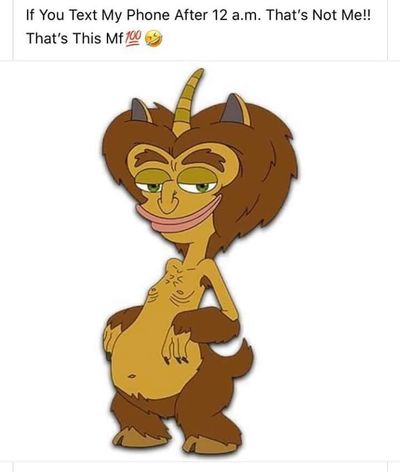Click the monster's long nose
Image resolution: width=400 pixels, height=472 pixels.
(x=167, y=198)
